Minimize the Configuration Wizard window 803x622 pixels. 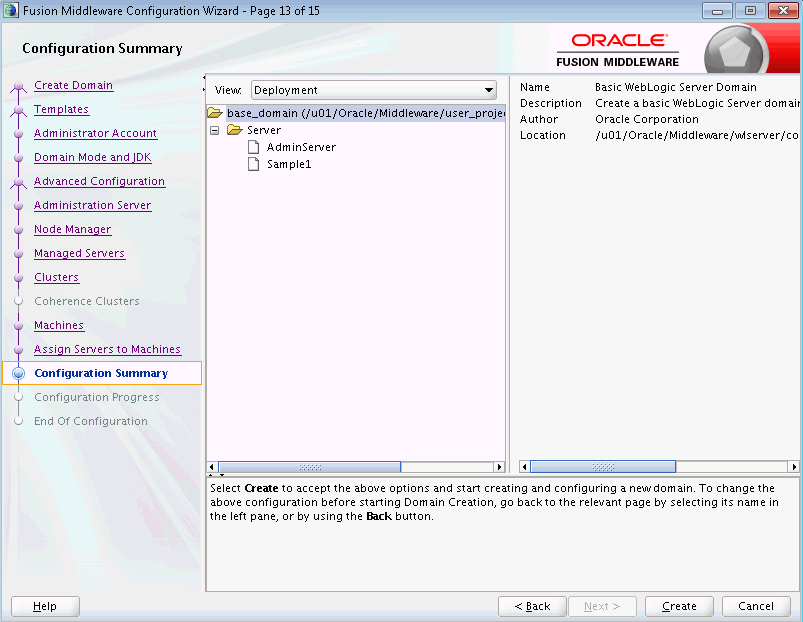717,11
